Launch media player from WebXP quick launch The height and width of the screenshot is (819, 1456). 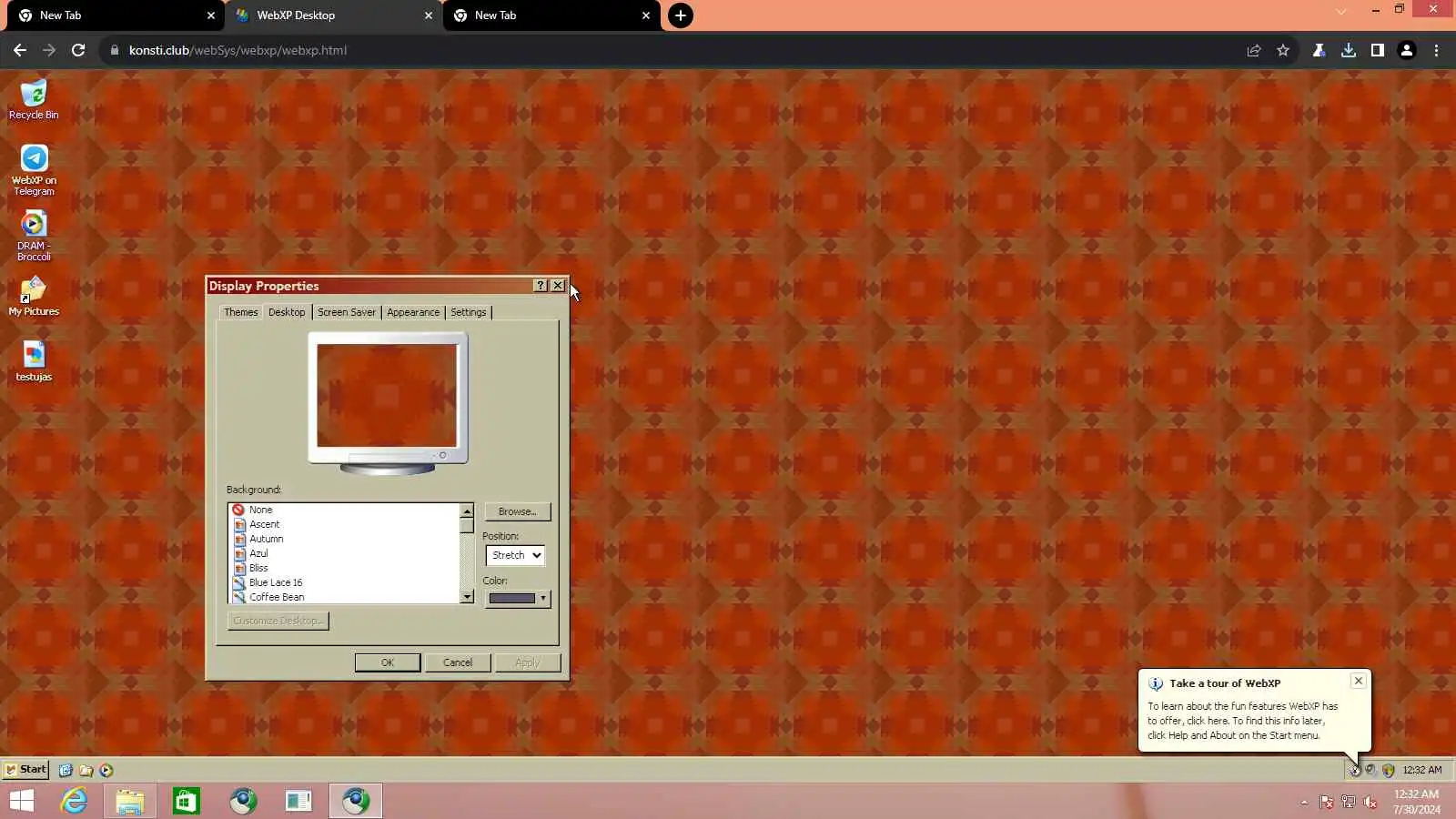click(x=106, y=770)
